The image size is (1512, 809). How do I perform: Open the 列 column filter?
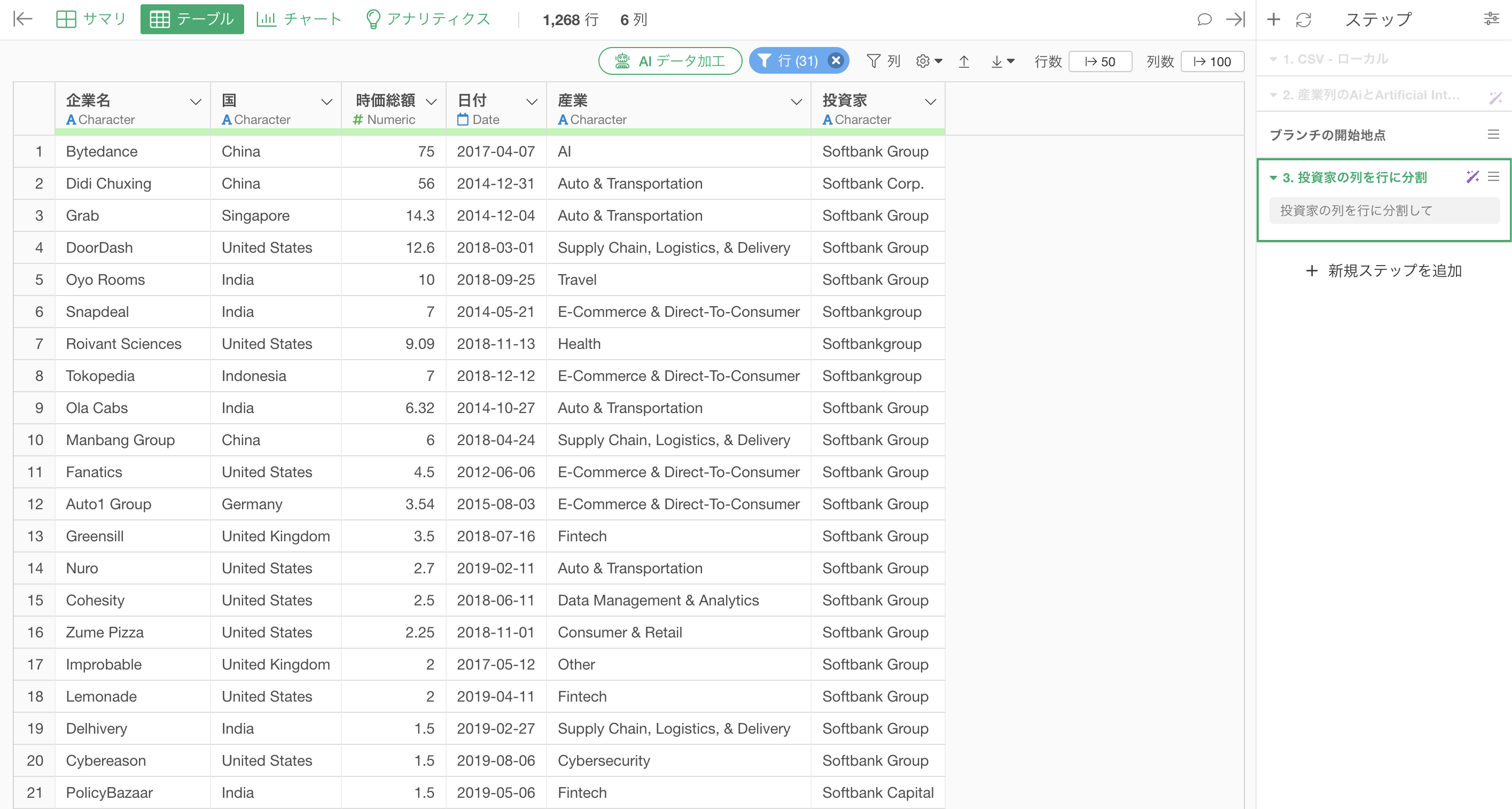pyautogui.click(x=883, y=61)
